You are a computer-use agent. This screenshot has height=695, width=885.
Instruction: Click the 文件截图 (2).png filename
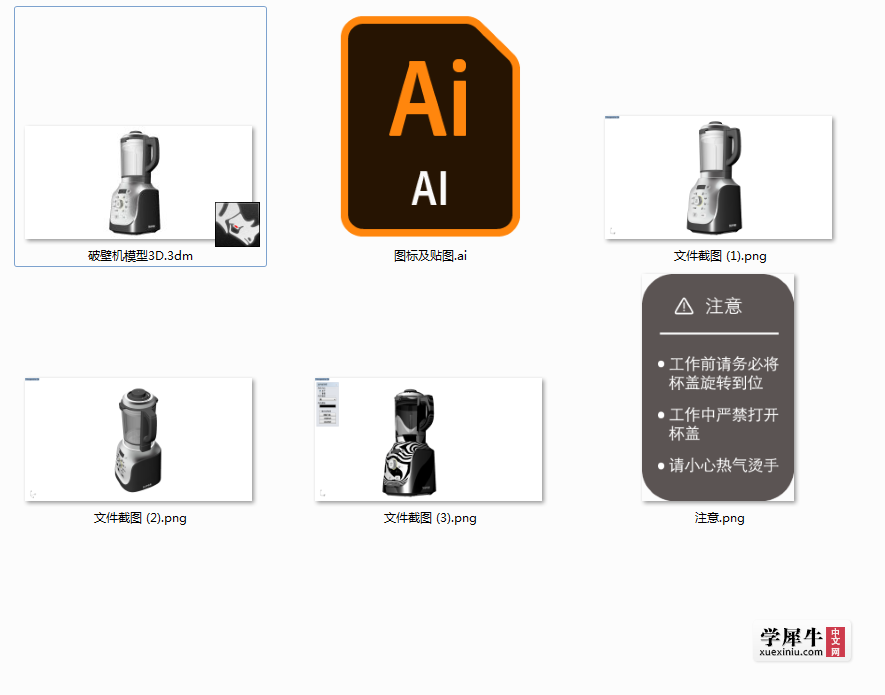point(140,518)
